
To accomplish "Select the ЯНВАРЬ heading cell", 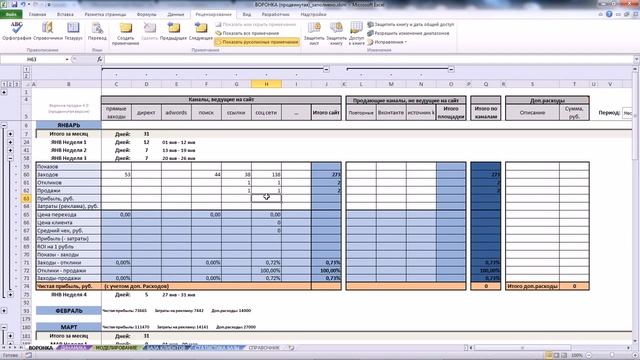I will tap(69, 125).
